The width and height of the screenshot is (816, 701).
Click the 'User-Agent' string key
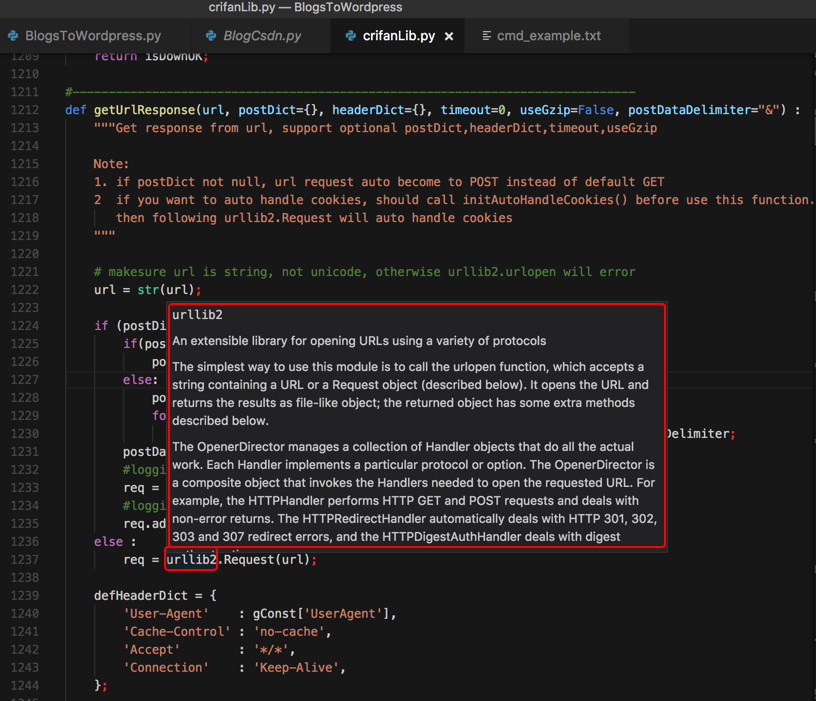coord(166,614)
